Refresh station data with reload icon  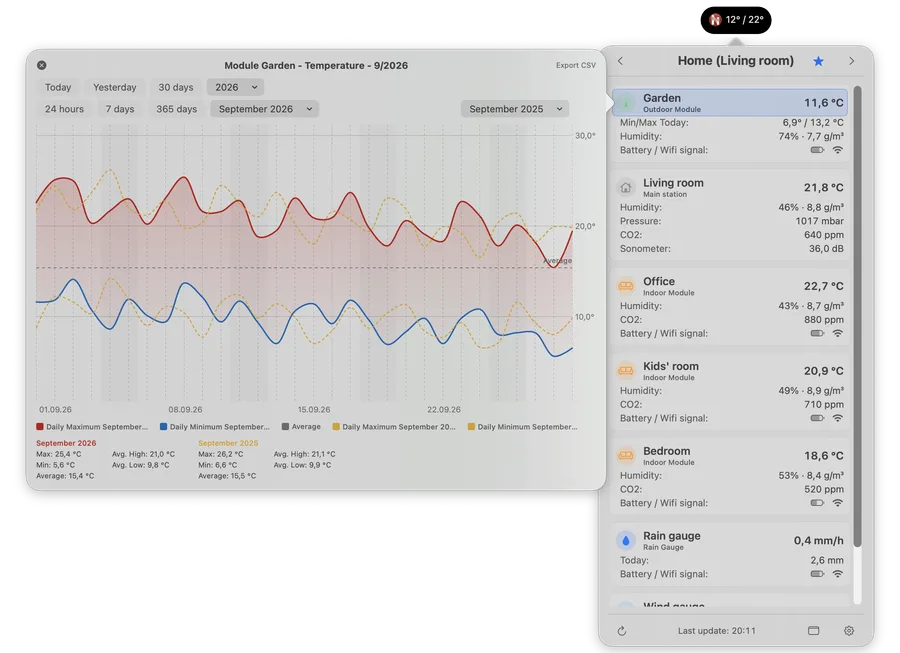[622, 631]
